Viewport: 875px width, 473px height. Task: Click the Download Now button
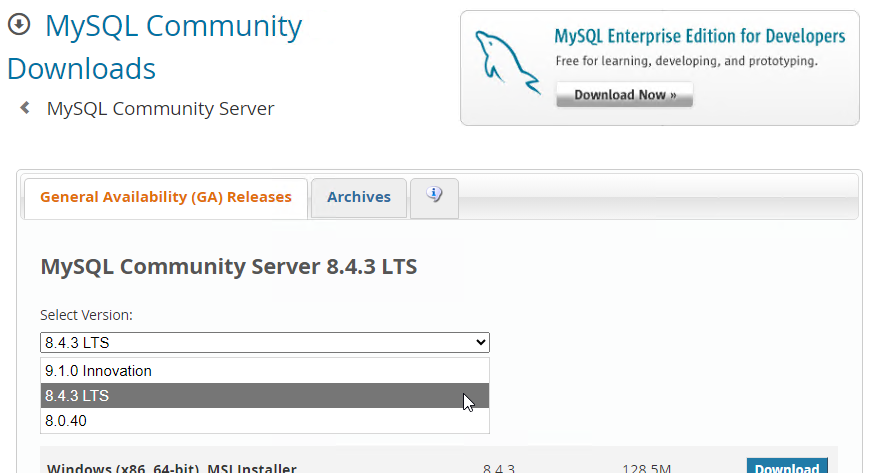[624, 95]
